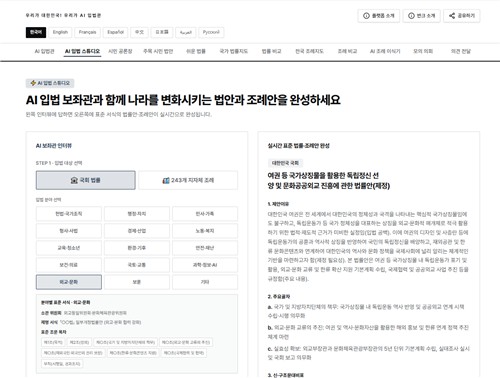Choose the 교육·청소년 field
Screen dimensions: 500x378
click(69, 248)
